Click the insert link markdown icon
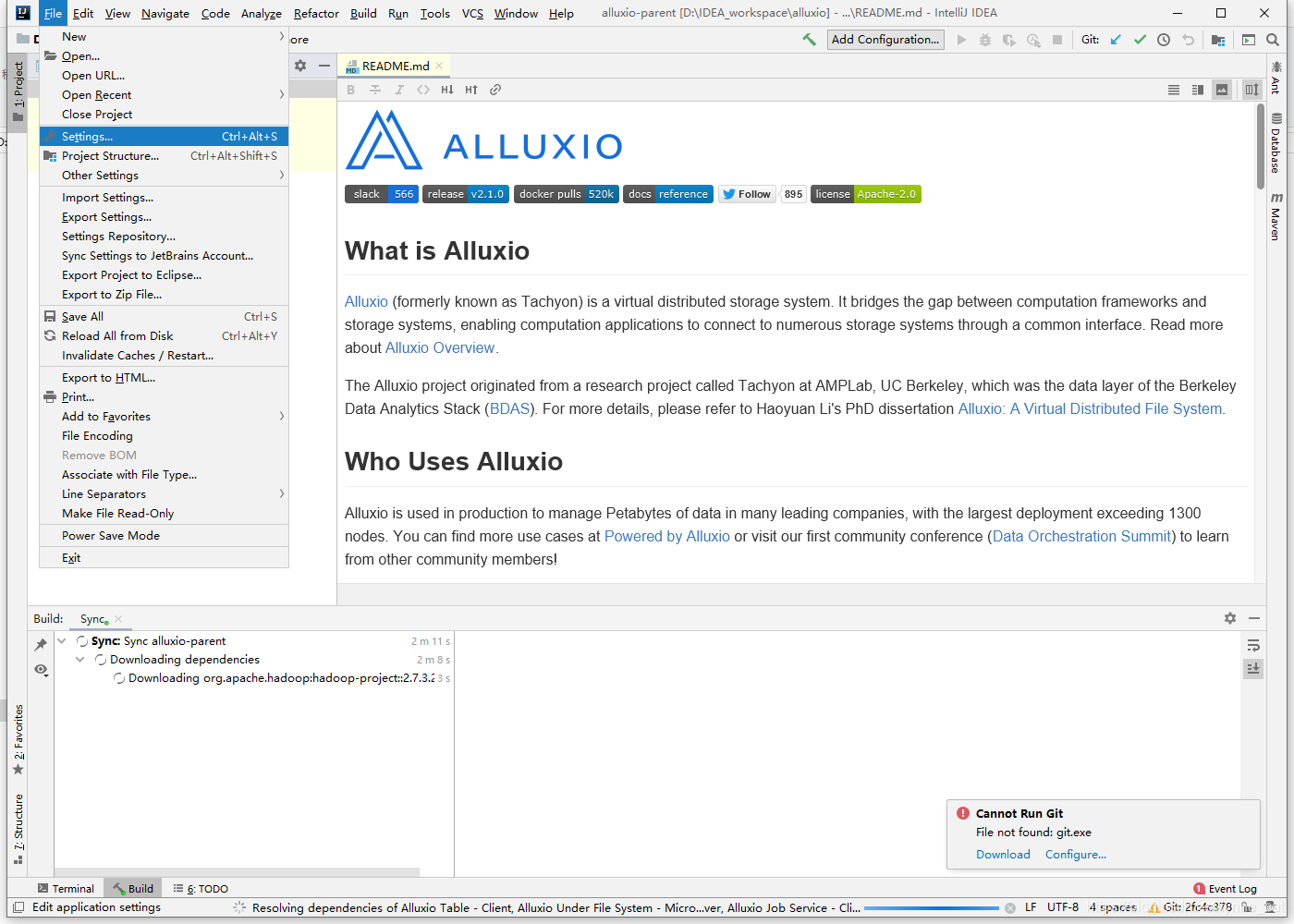Viewport: 1294px width, 924px height. [495, 90]
